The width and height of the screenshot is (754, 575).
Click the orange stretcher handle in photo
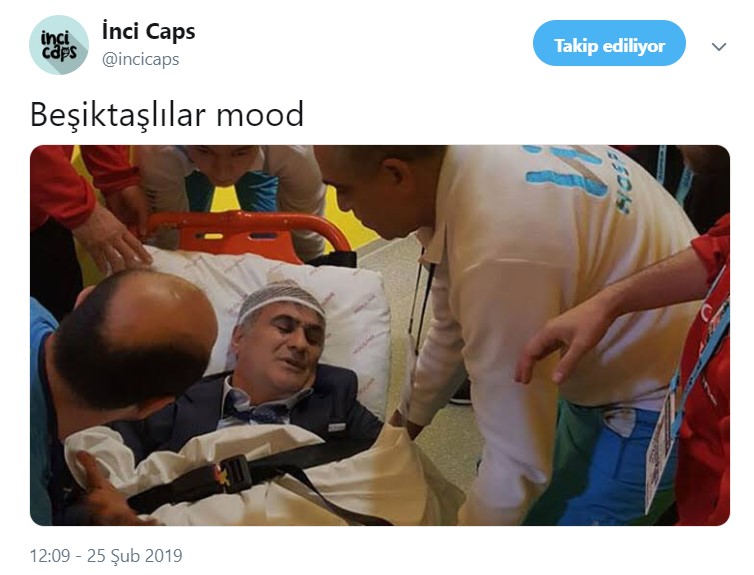click(x=250, y=232)
